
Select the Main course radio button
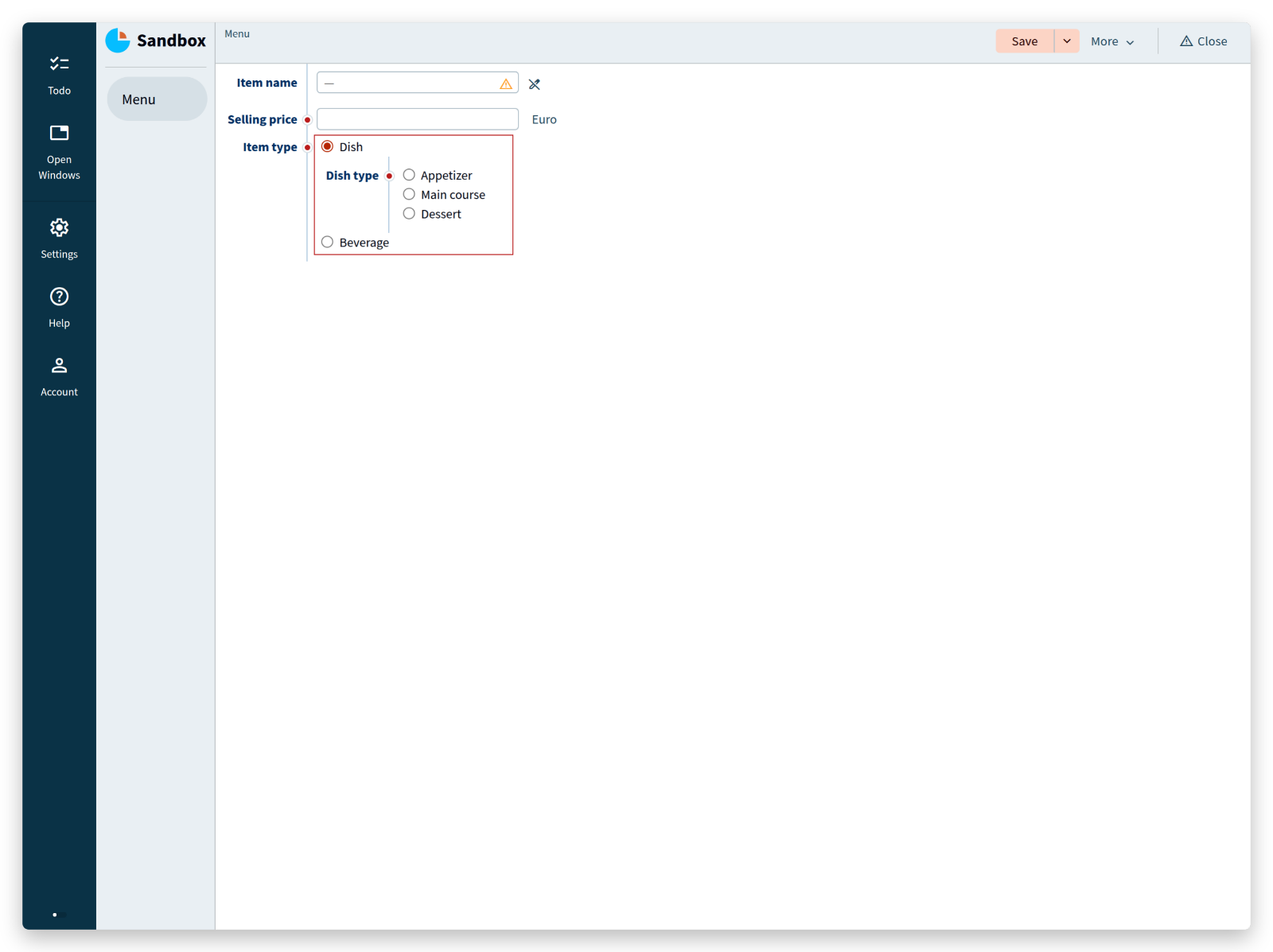click(x=409, y=194)
